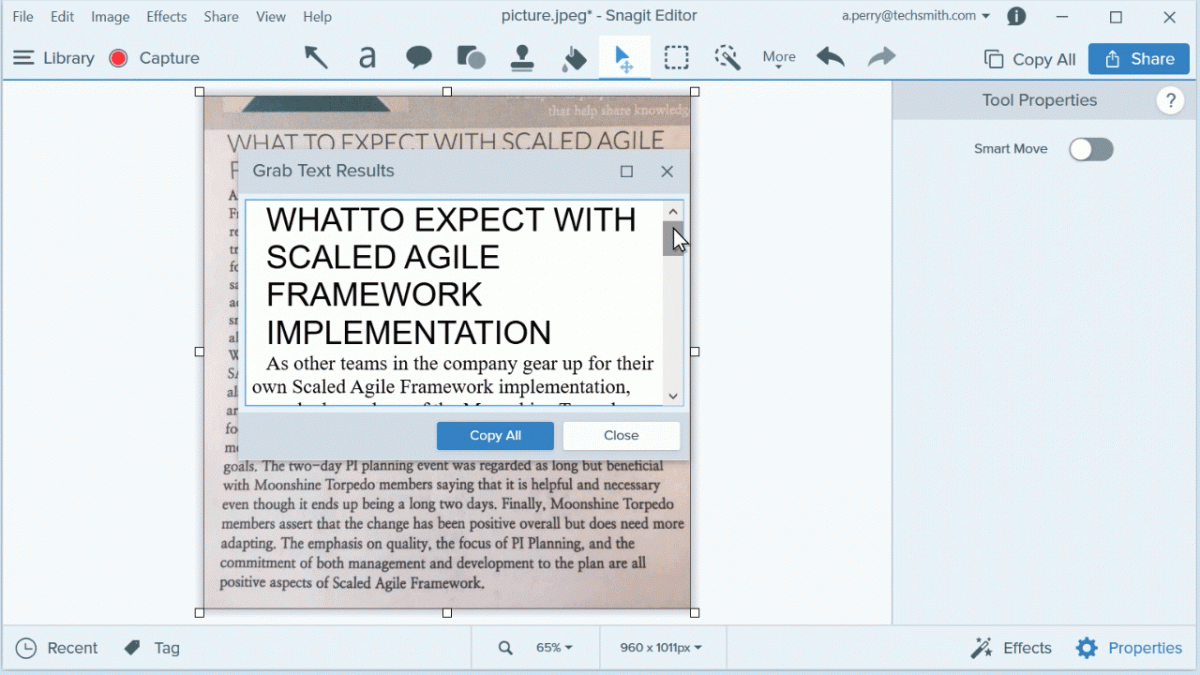1200x675 pixels.
Task: Click the 'Tool Properties' panel title
Action: tap(1039, 100)
